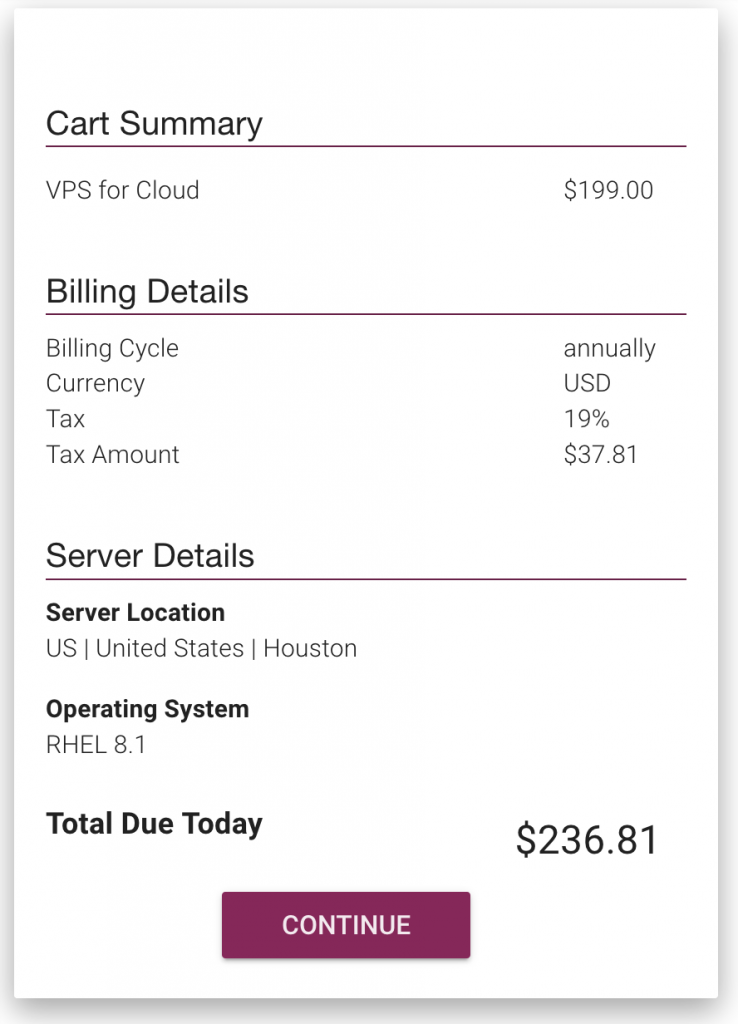Click the Server Location label

[135, 612]
